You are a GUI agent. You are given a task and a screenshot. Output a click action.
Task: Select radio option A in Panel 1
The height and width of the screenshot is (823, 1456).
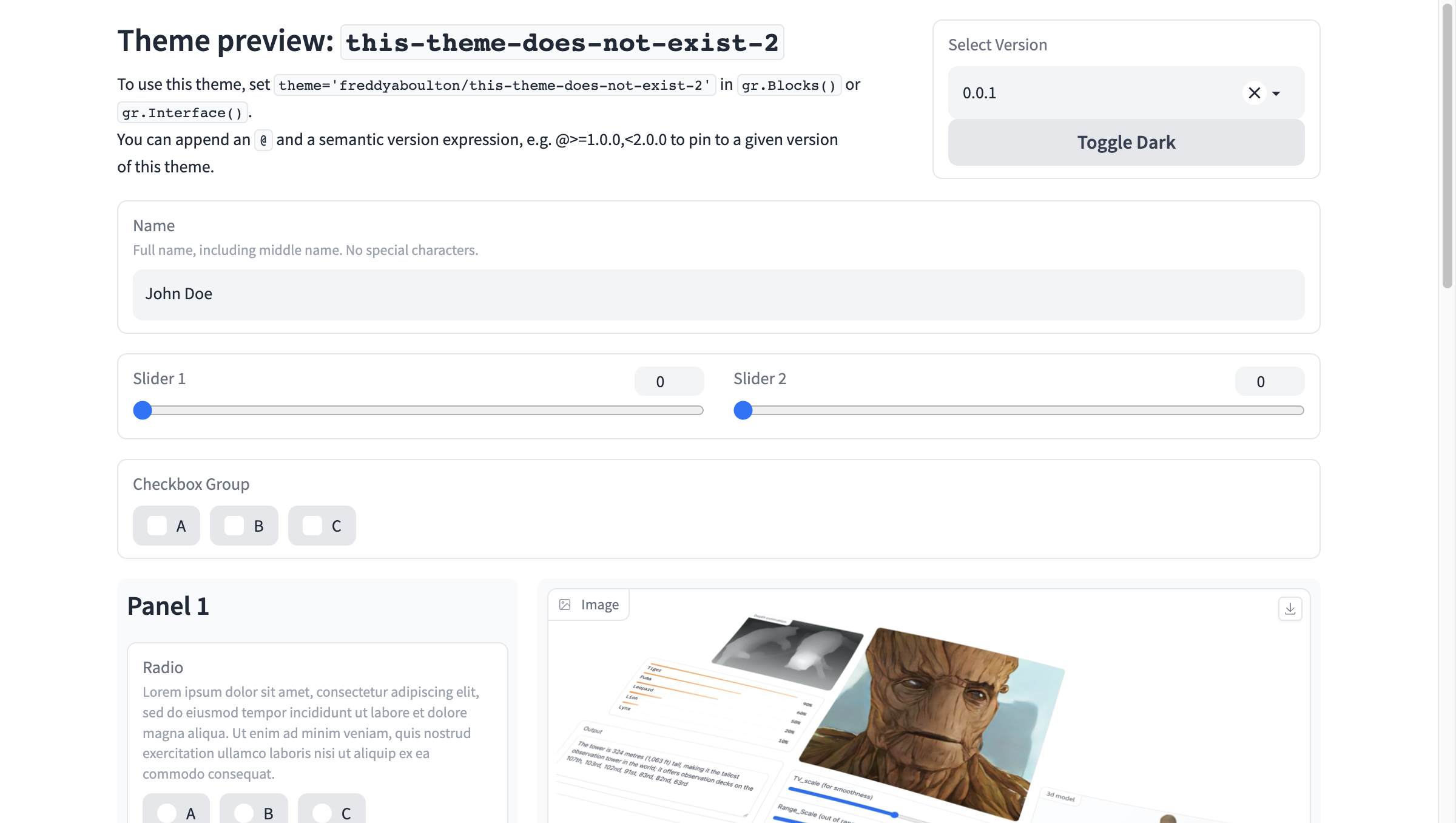coord(167,813)
